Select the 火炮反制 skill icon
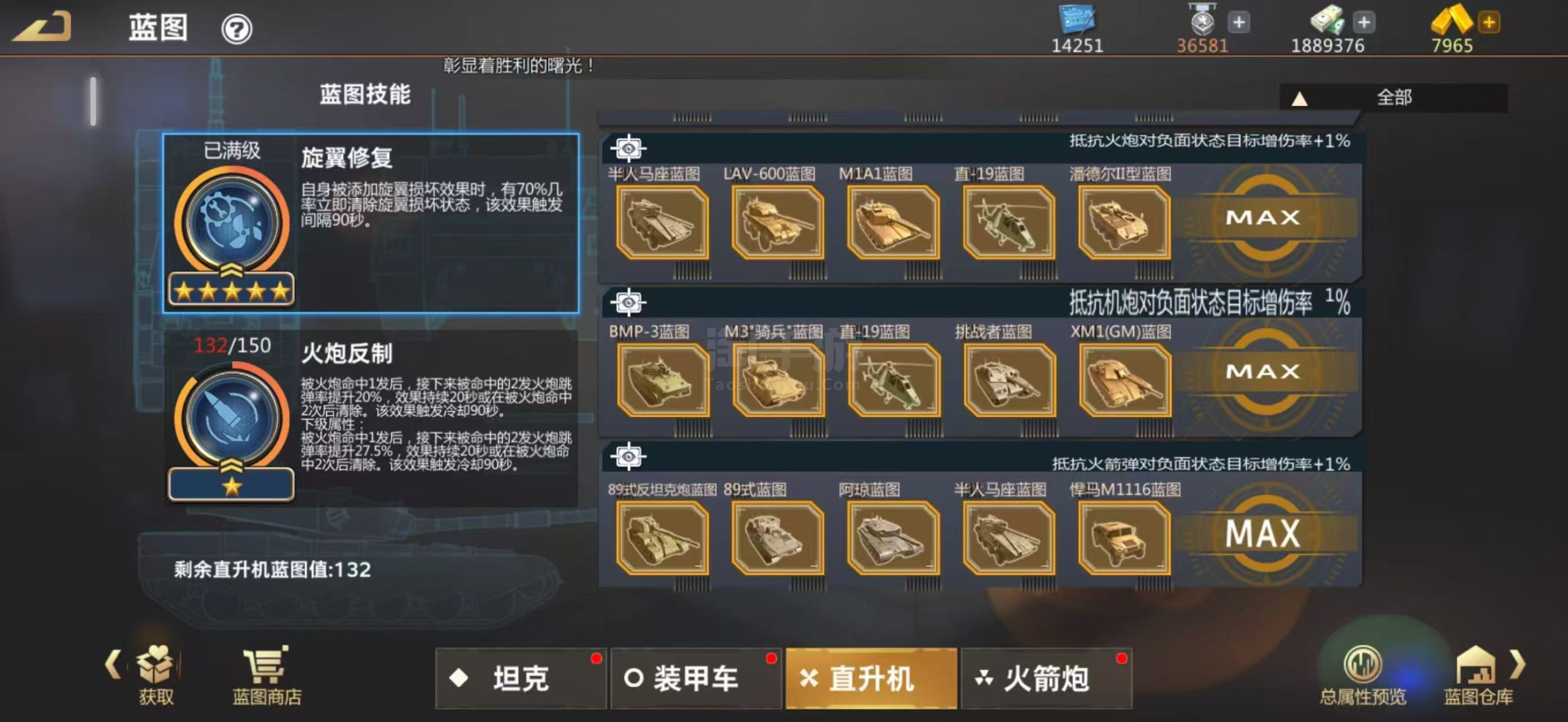The height and width of the screenshot is (722, 1568). click(x=232, y=419)
